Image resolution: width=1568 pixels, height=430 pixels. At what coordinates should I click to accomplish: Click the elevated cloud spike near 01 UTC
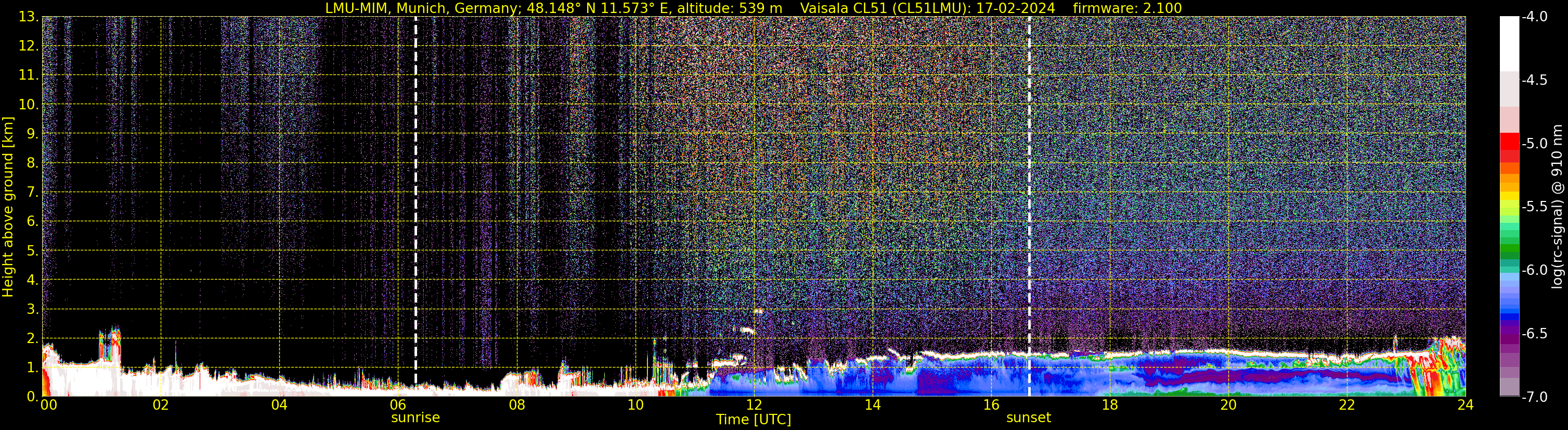pos(110,344)
